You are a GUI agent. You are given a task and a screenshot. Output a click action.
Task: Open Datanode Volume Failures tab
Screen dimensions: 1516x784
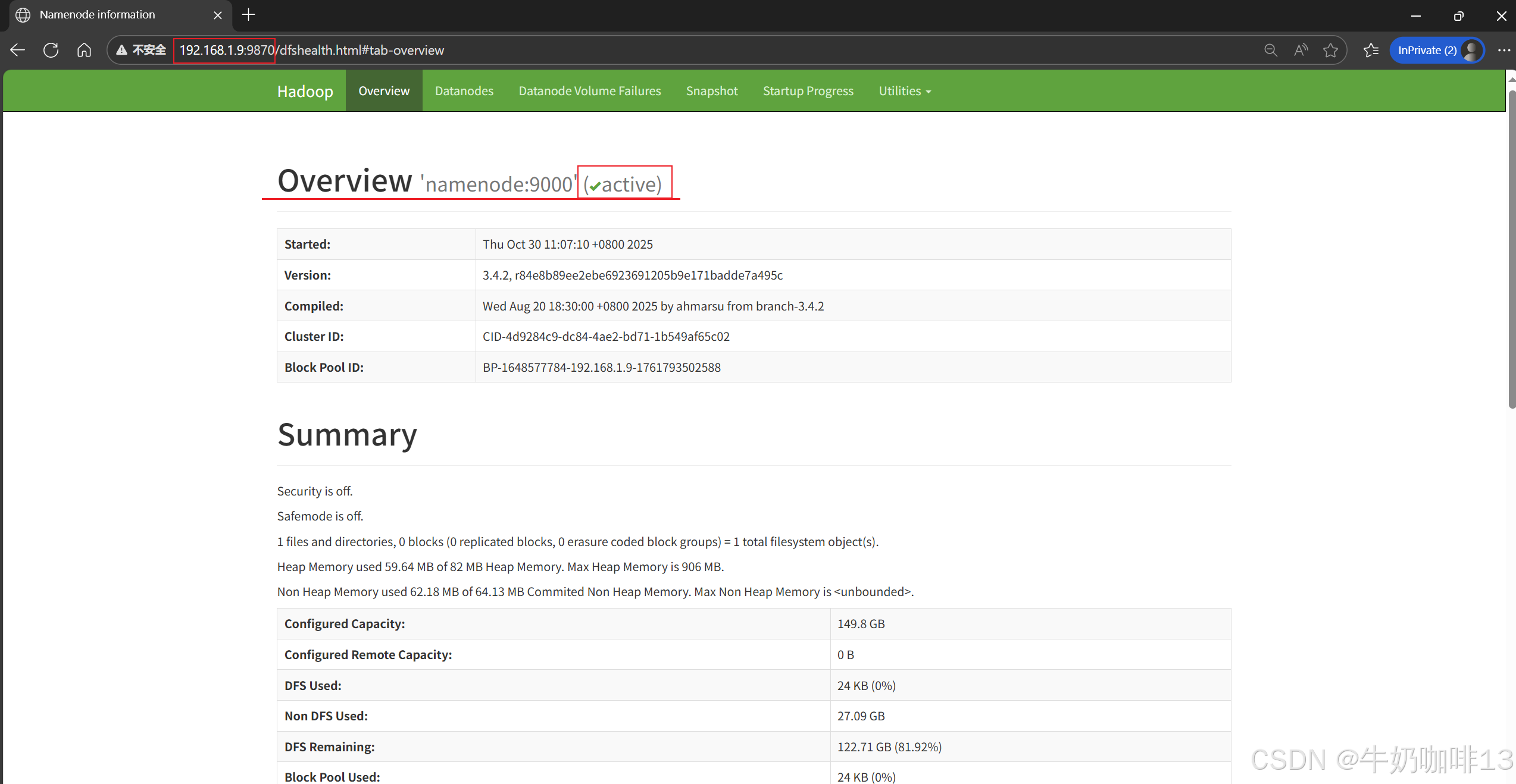(589, 91)
